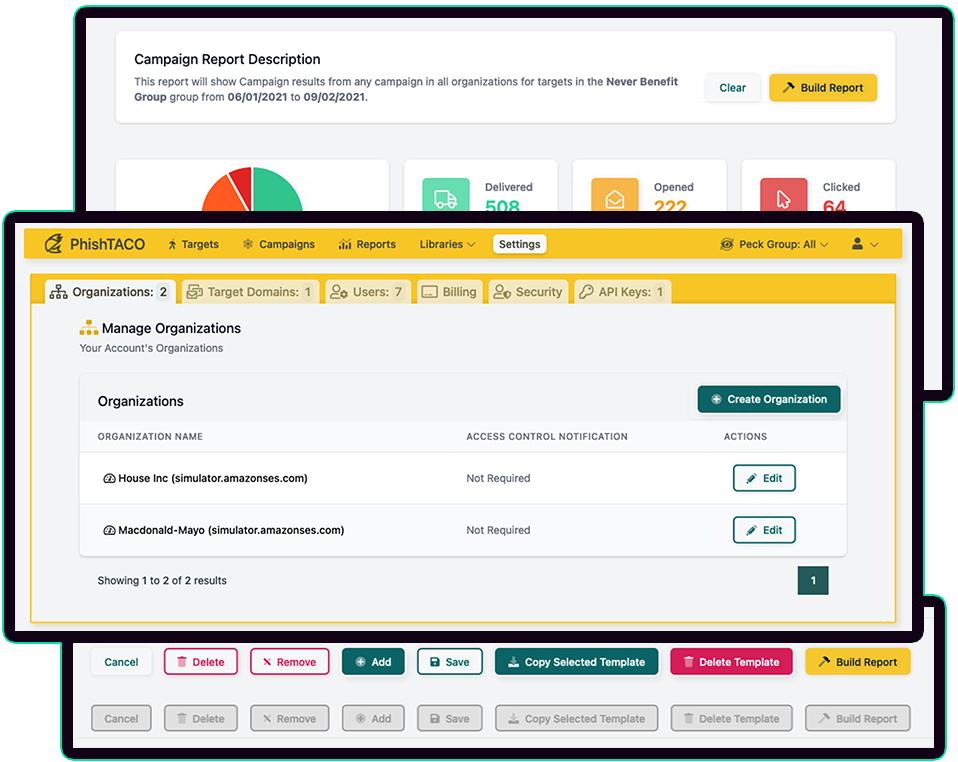Click the pencil Edit icon for House Inc
The width and height of the screenshot is (958, 762).
tap(752, 478)
